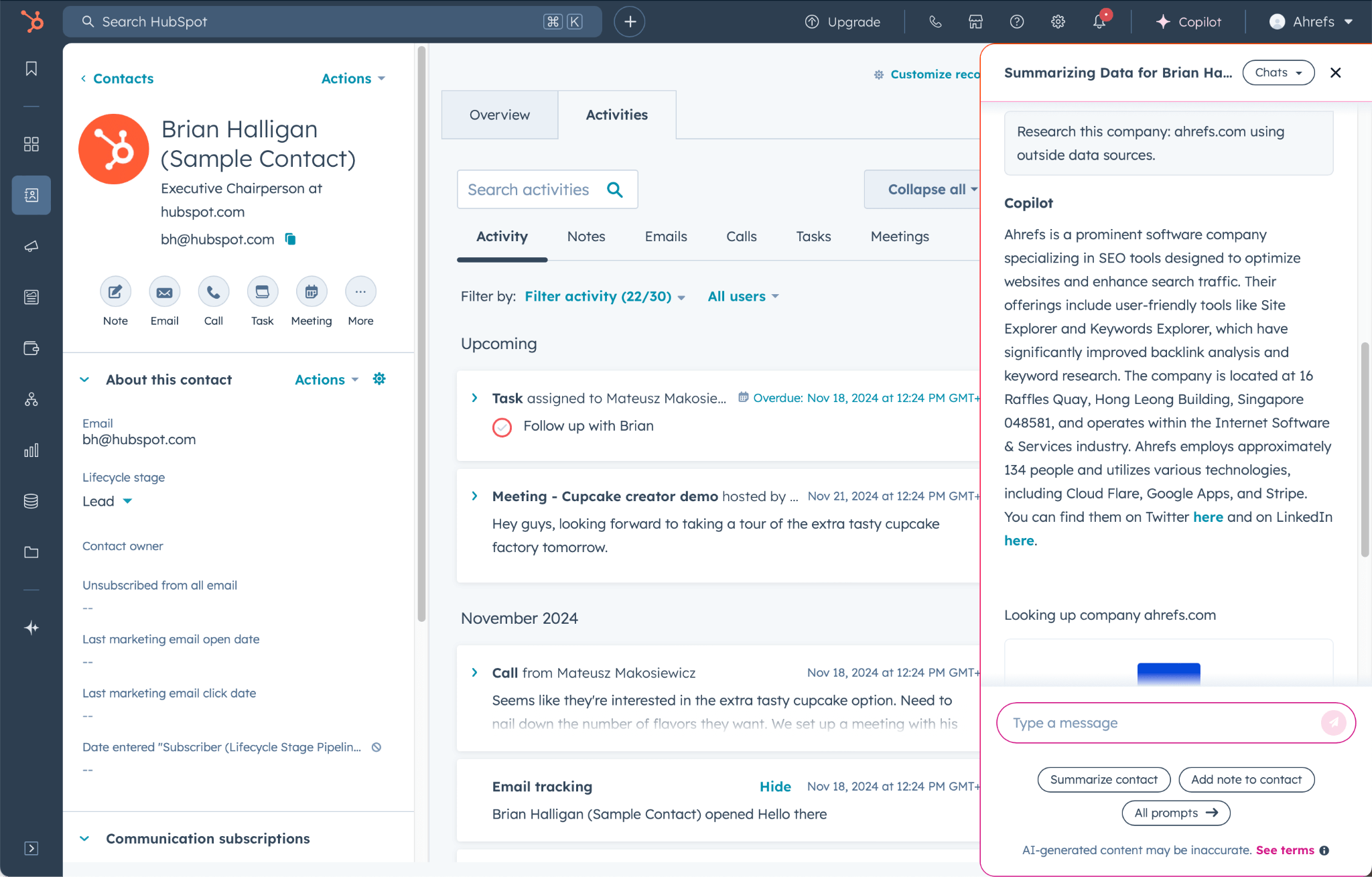
Task: Create a Note for Brian Halligan
Action: (115, 292)
